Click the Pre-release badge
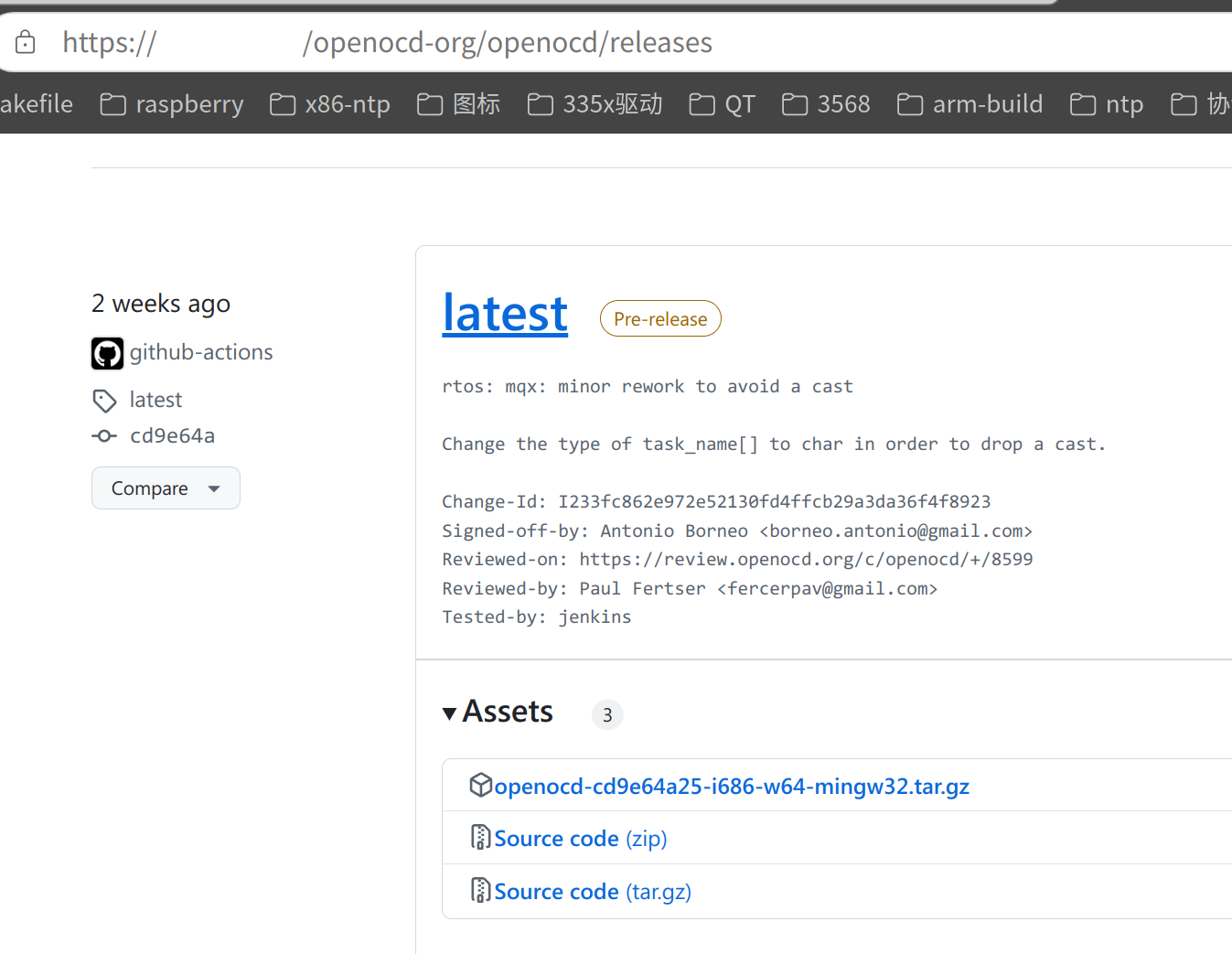Viewport: 1232px width, 954px height. point(660,318)
